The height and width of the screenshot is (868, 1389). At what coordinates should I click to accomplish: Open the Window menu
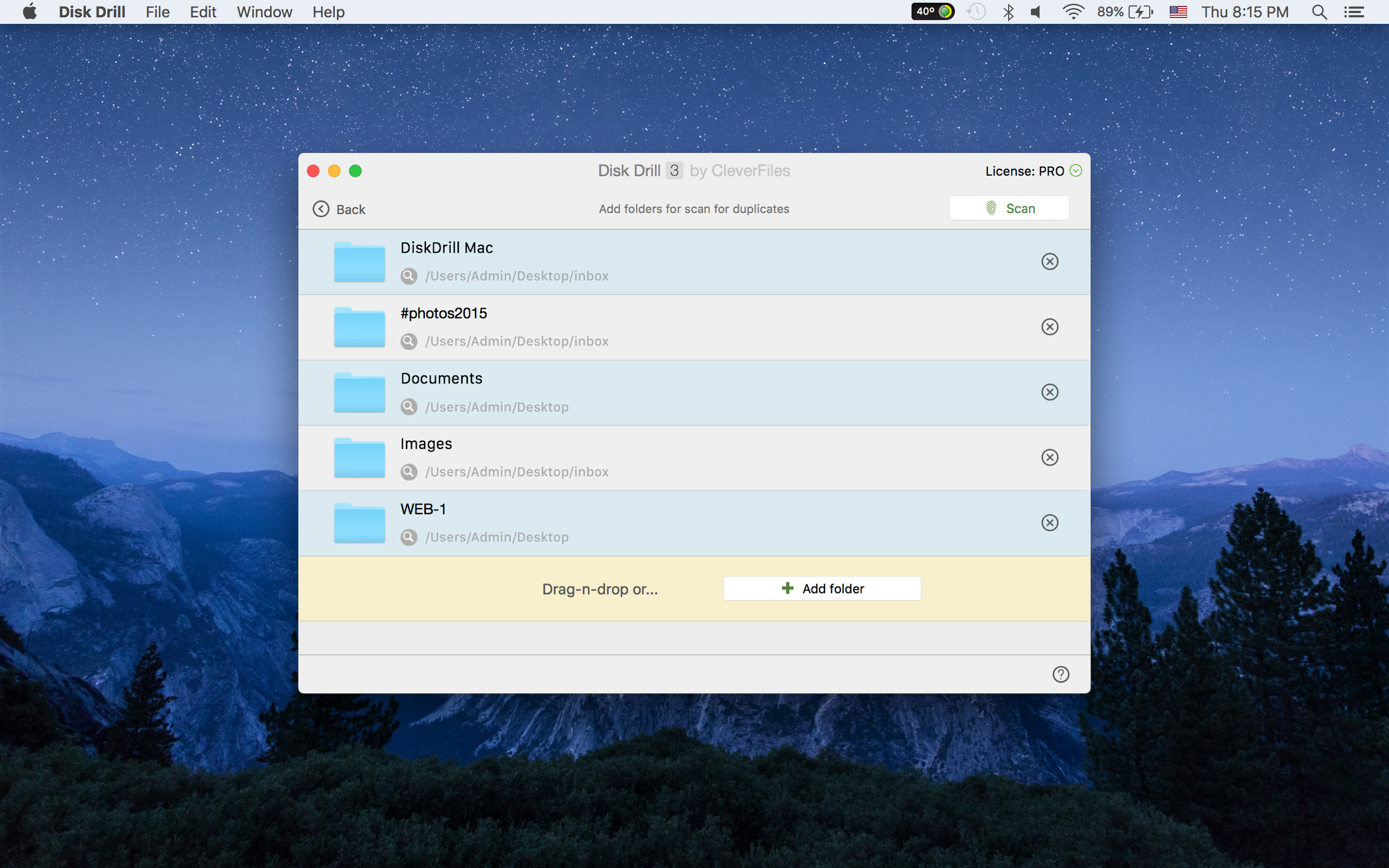264,12
